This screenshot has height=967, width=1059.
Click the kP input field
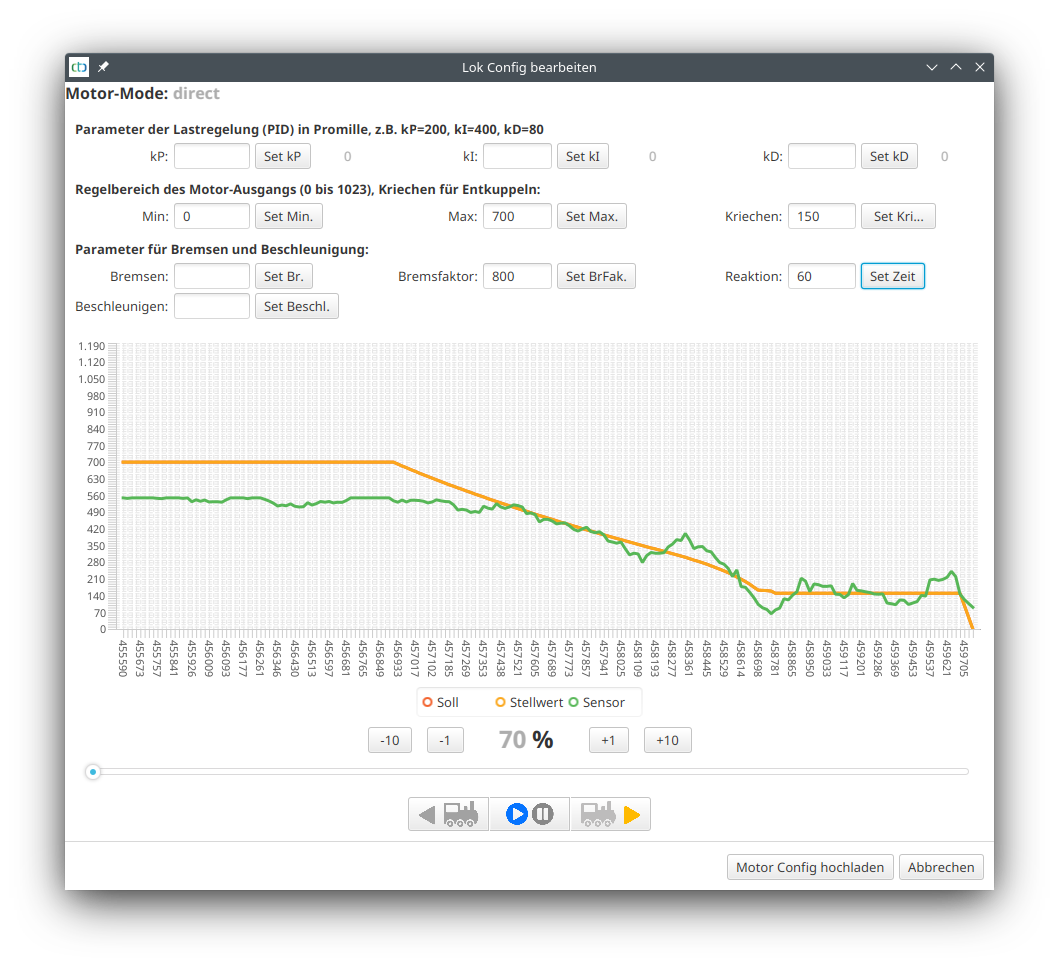(x=212, y=156)
